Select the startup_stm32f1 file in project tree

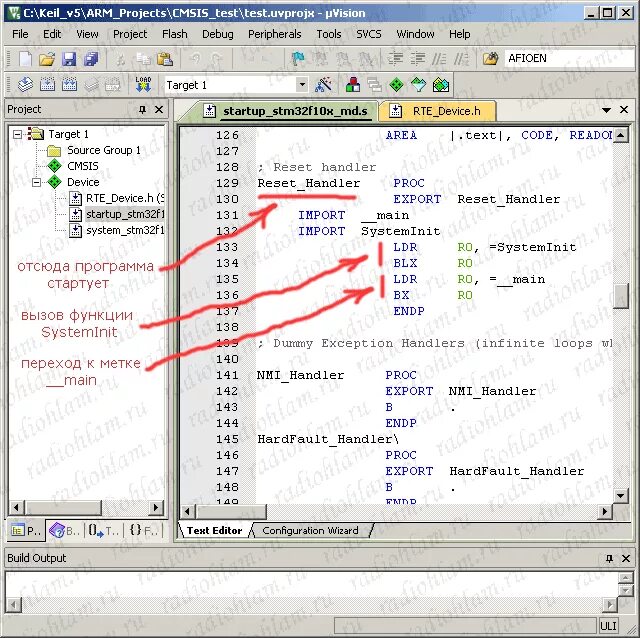[125, 214]
